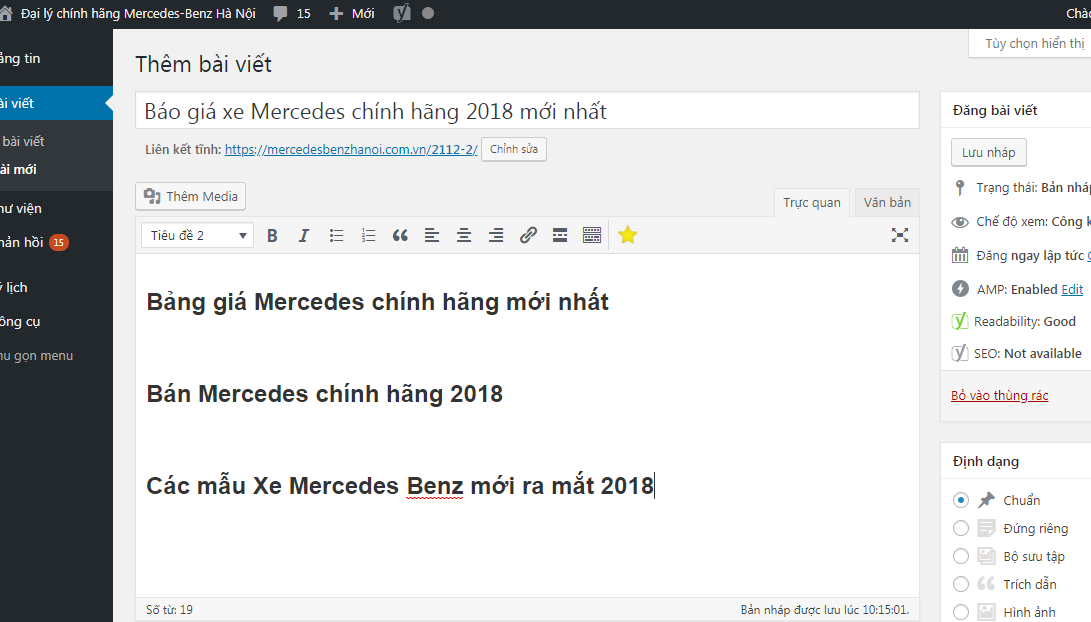Click Bỏ vào thùng rác link
The image size is (1091, 622).
point(1000,395)
